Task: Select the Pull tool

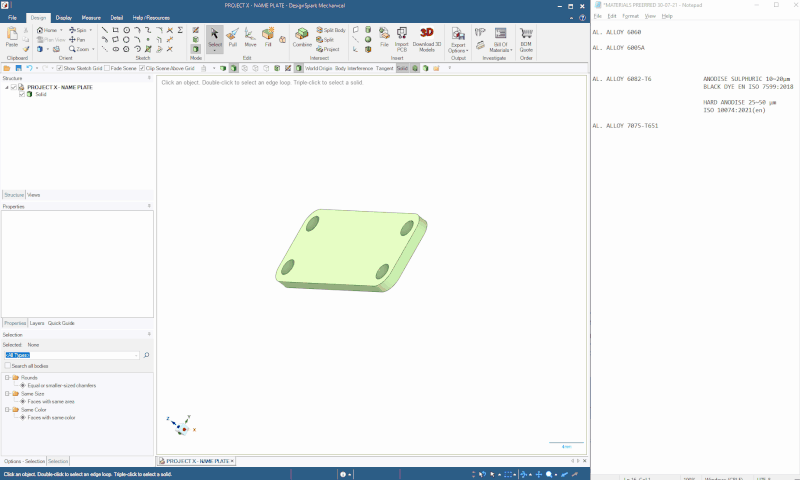Action: (233, 37)
